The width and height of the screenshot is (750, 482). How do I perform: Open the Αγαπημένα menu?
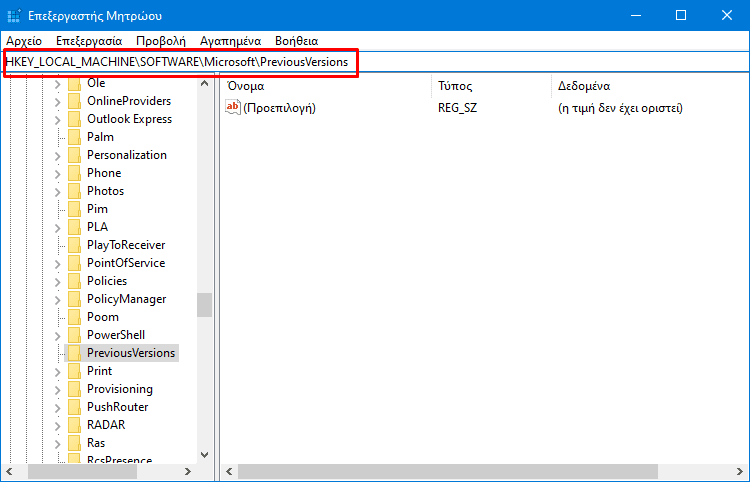tap(231, 41)
